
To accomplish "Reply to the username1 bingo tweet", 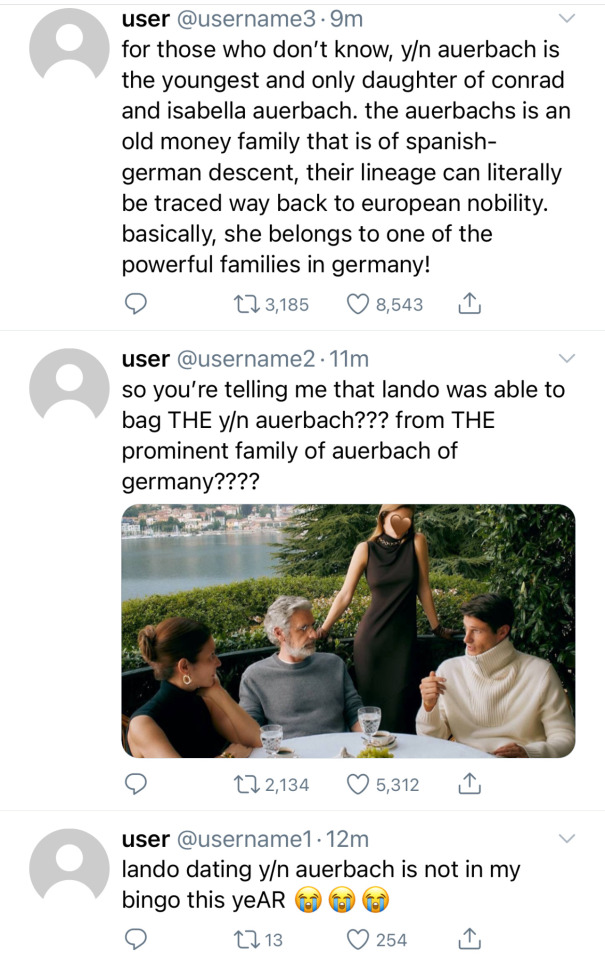I will click(x=136, y=939).
